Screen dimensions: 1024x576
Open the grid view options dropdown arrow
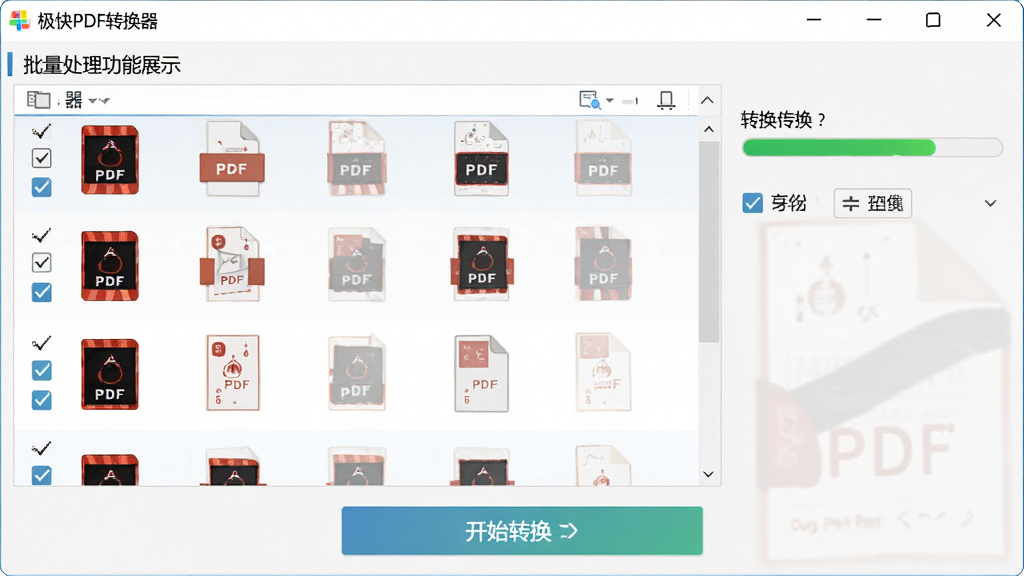[x=99, y=101]
